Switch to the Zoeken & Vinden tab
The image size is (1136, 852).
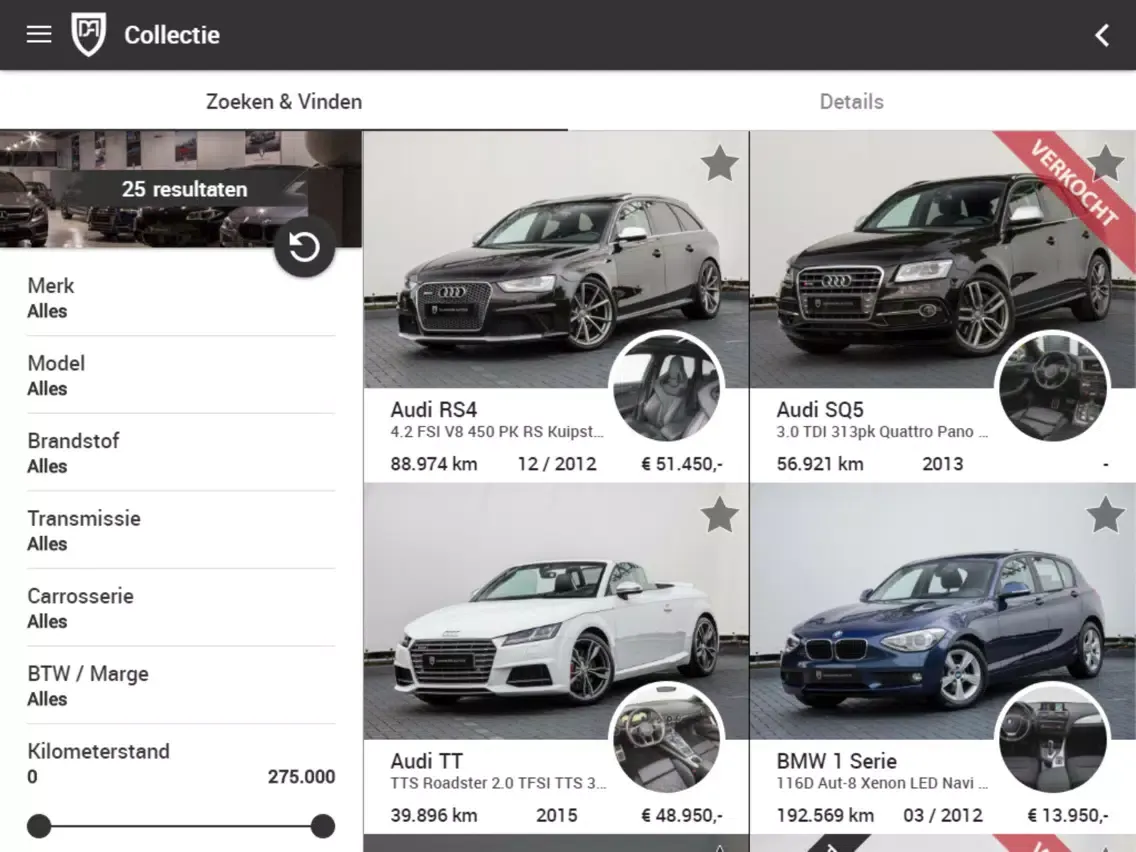[x=284, y=101]
